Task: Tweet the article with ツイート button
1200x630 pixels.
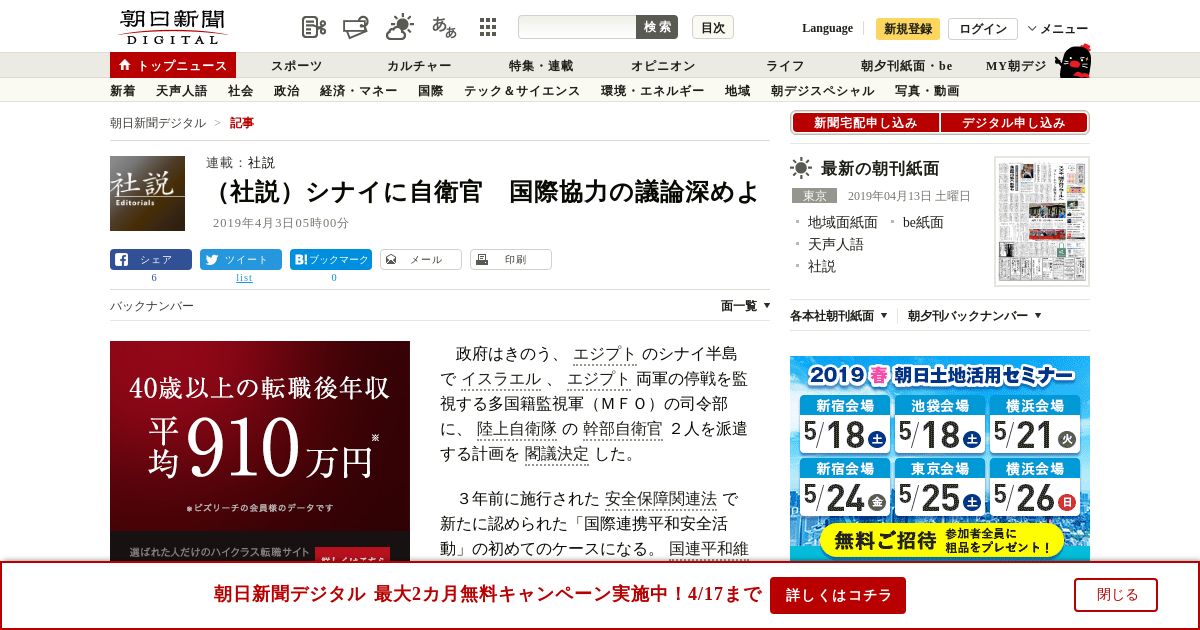Action: [241, 260]
